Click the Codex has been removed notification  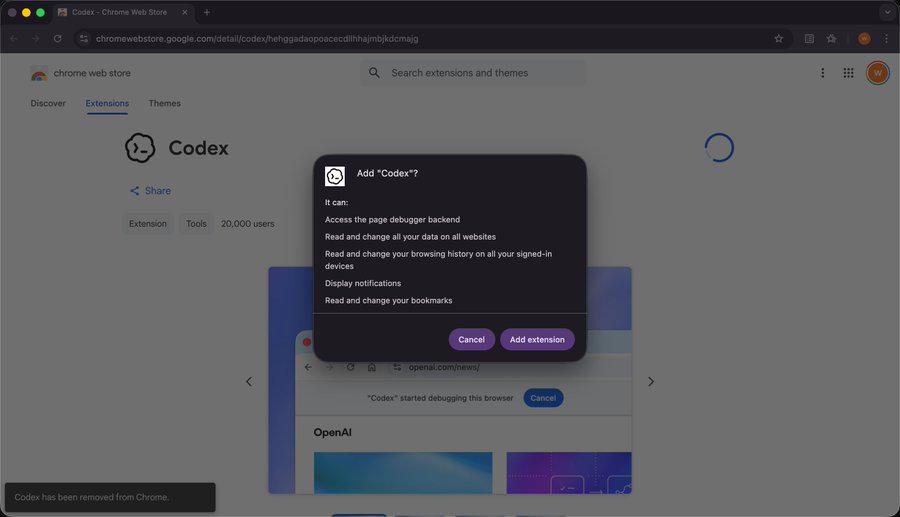click(110, 497)
